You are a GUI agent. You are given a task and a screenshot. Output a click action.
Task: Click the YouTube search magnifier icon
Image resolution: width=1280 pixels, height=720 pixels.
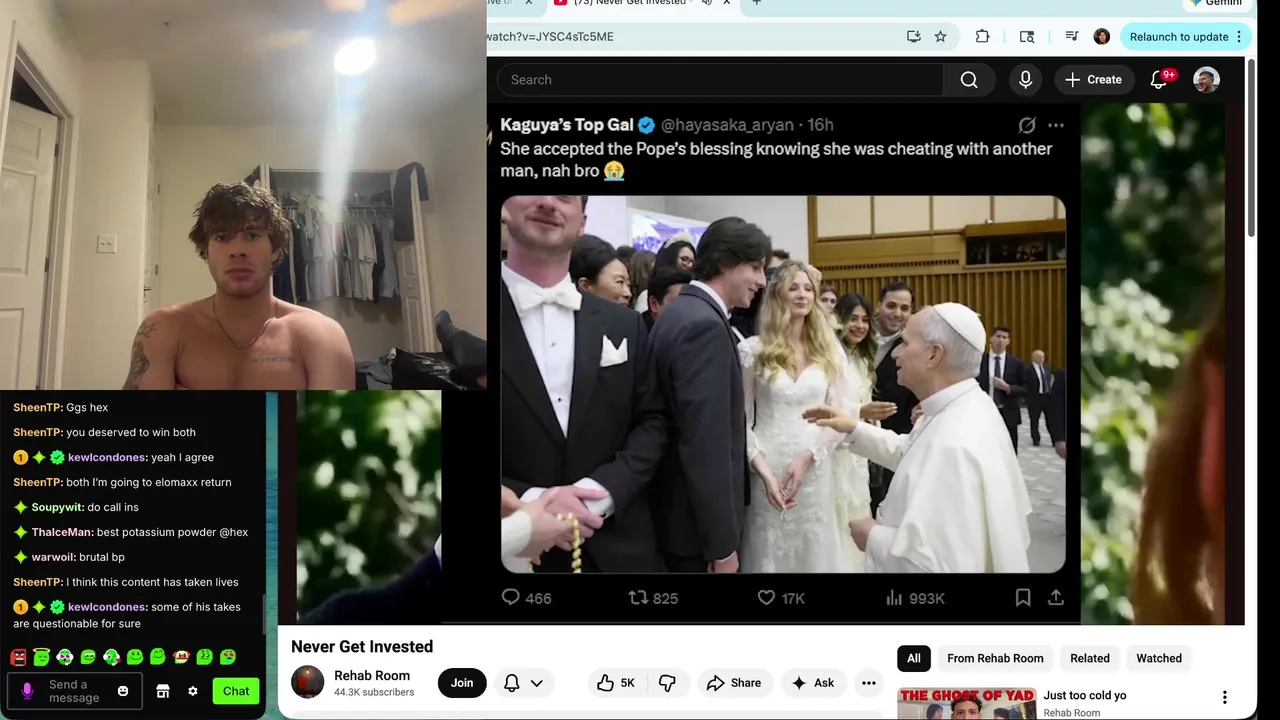[x=969, y=80]
